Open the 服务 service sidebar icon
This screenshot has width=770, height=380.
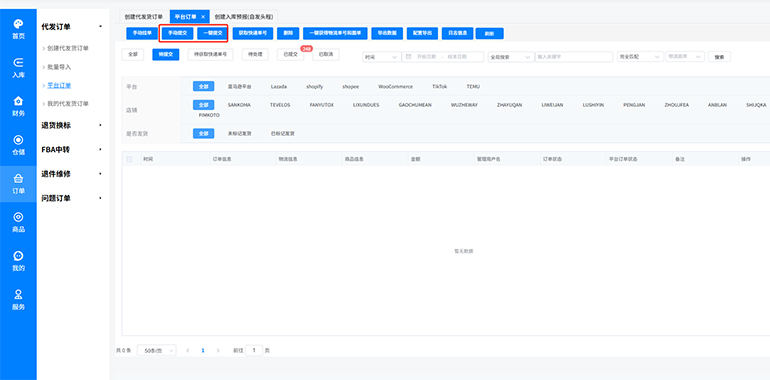pos(18,300)
